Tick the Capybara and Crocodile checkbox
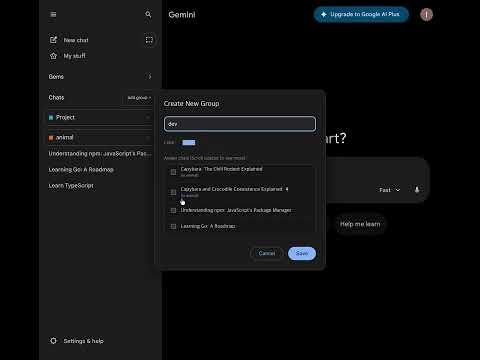The width and height of the screenshot is (480, 360). click(x=173, y=192)
